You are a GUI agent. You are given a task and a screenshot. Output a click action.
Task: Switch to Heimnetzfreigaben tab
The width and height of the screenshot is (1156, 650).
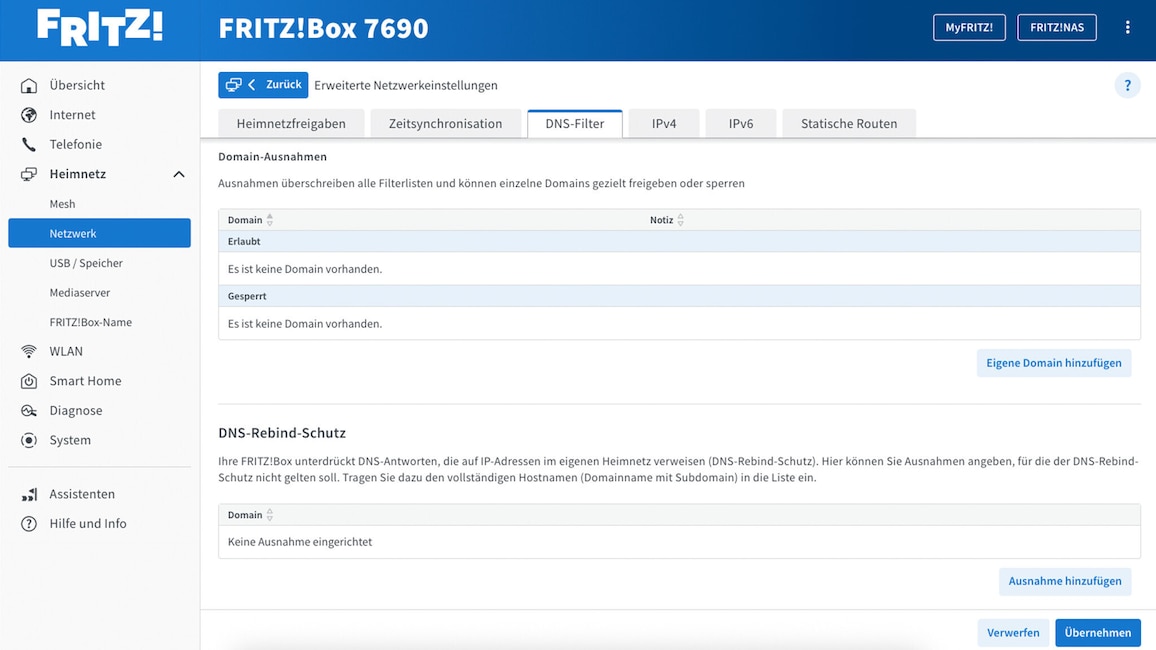pos(291,124)
